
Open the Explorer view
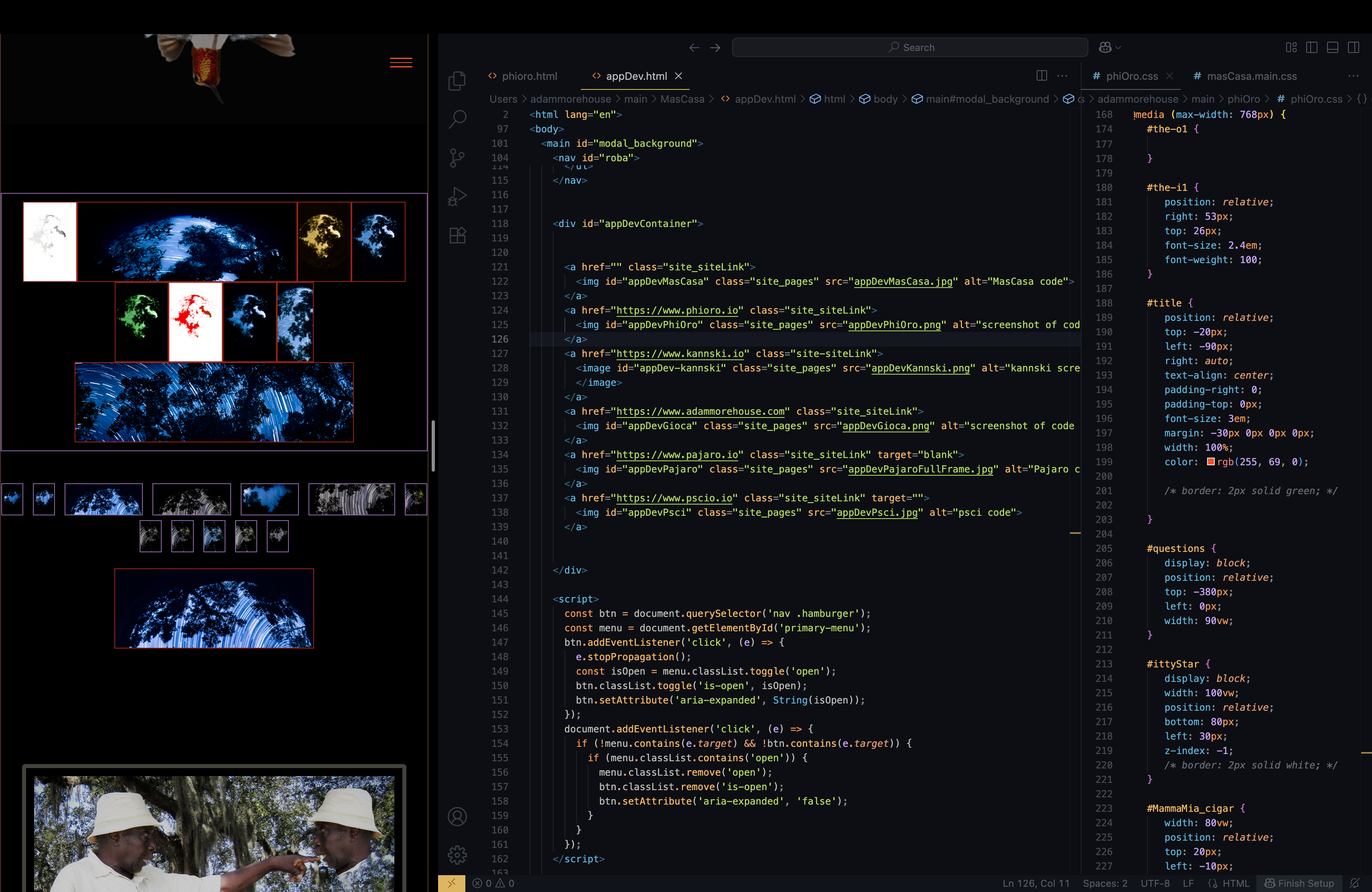pos(457,80)
